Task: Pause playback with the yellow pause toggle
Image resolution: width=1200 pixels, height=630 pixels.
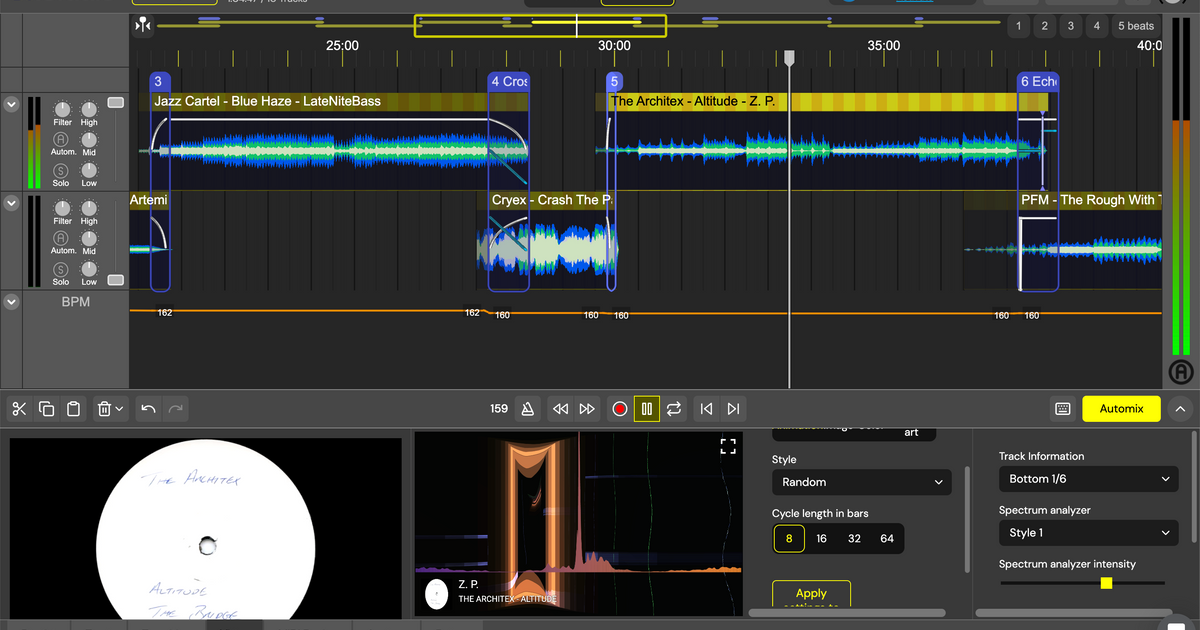Action: tap(646, 408)
